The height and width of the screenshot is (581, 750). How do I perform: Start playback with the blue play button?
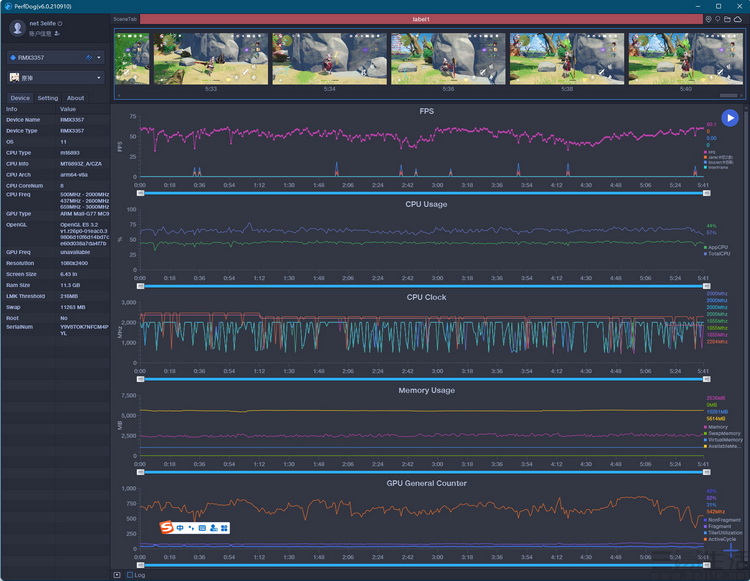(x=730, y=118)
